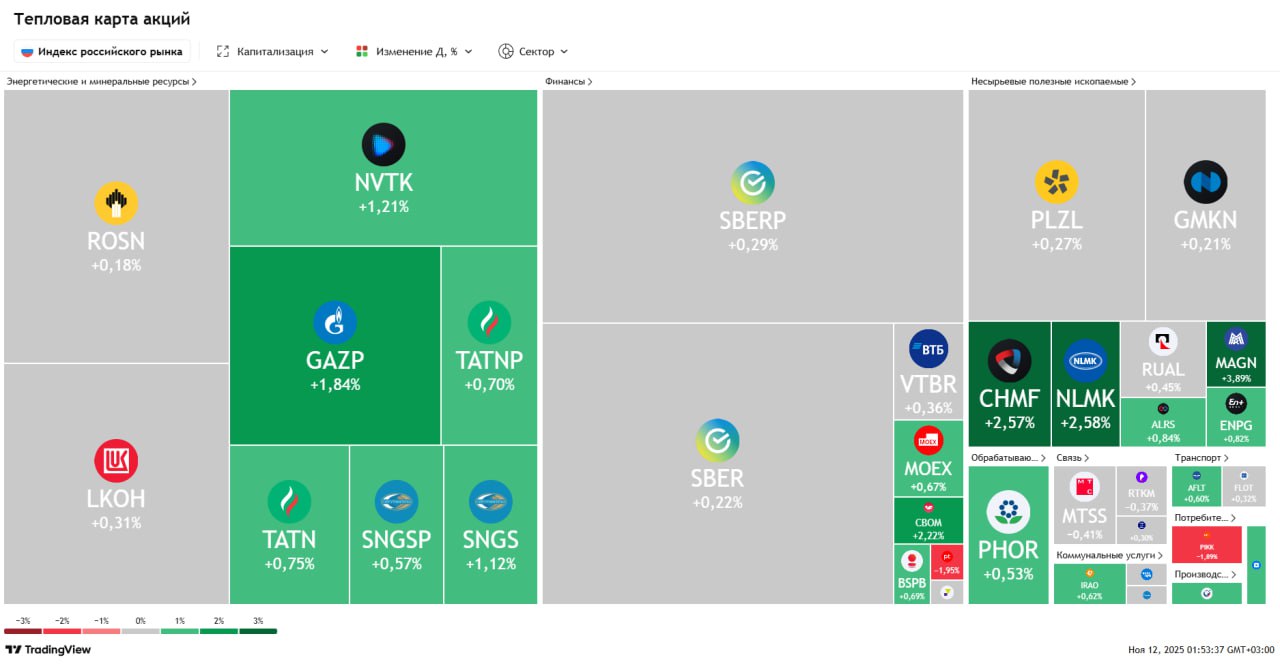Open the Сектор grouping dropdown
This screenshot has height=664, width=1280.
(533, 51)
